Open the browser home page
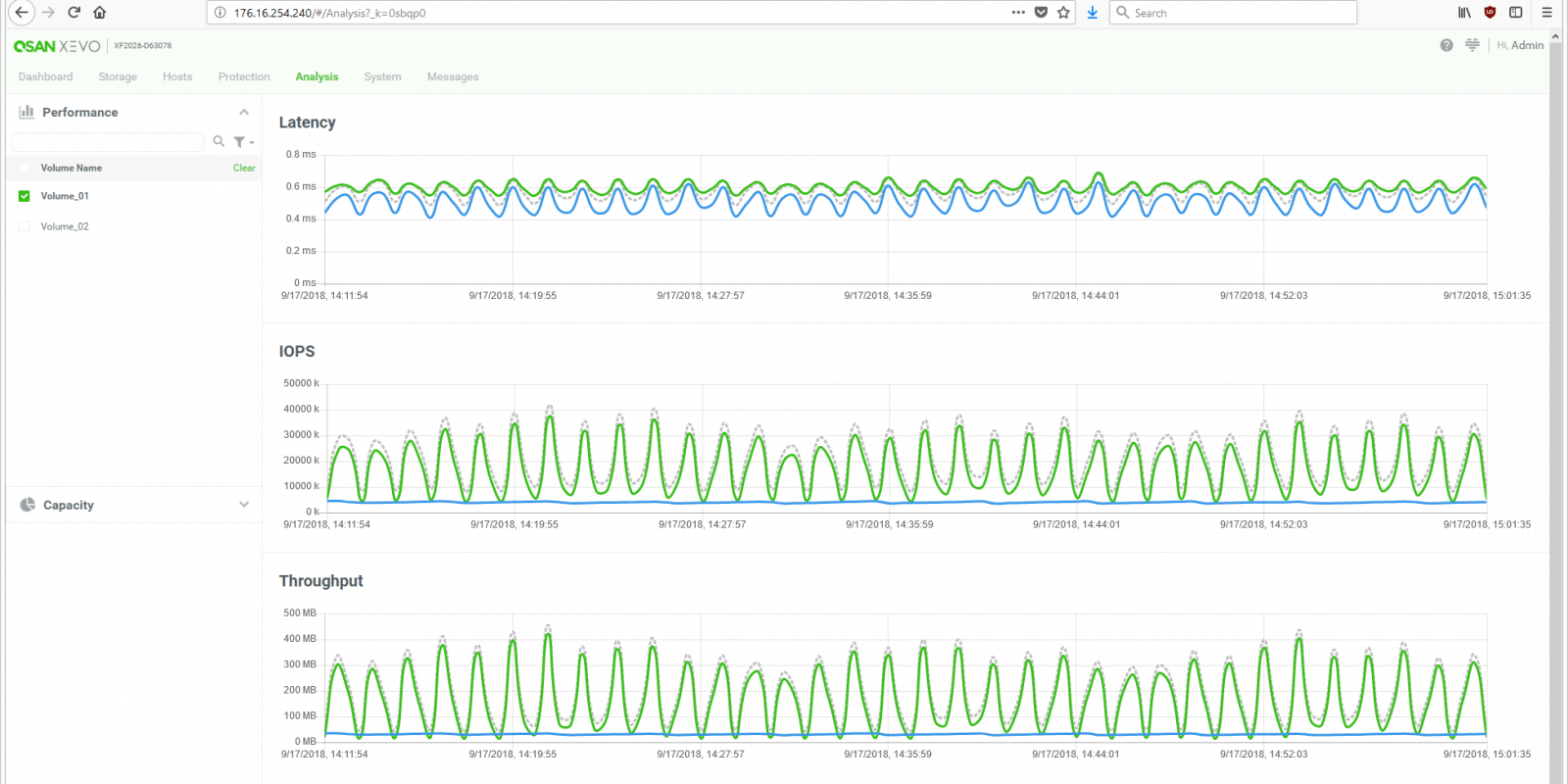The image size is (1568, 784). coord(99,13)
